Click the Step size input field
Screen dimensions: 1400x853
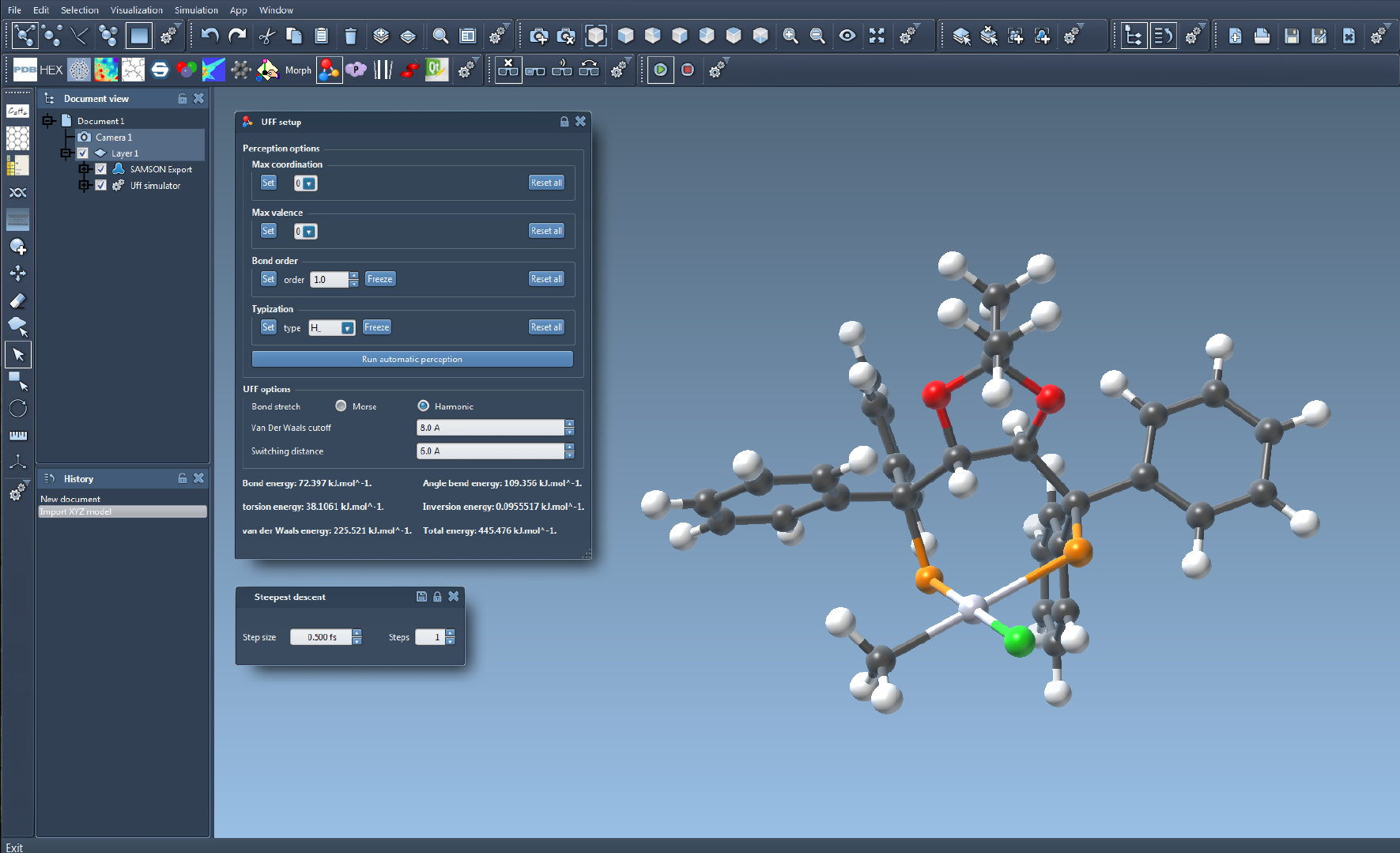(x=321, y=637)
